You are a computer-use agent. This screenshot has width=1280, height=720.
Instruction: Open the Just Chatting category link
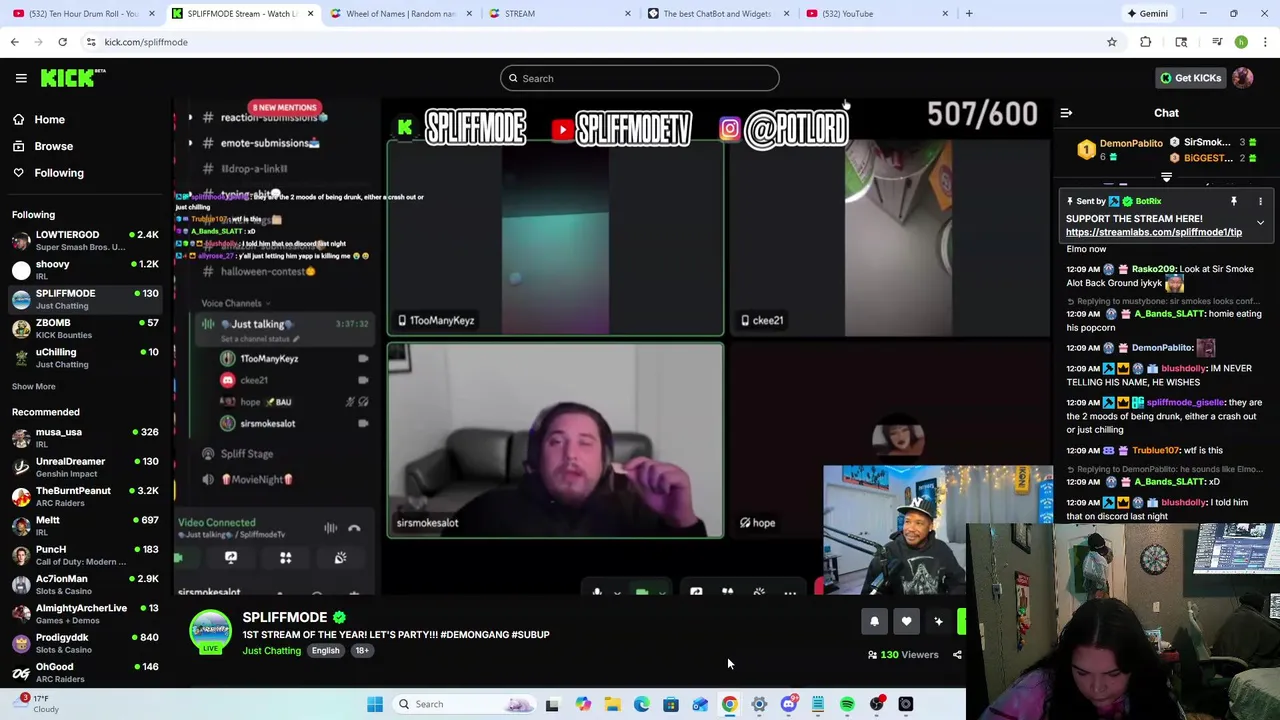click(x=271, y=651)
